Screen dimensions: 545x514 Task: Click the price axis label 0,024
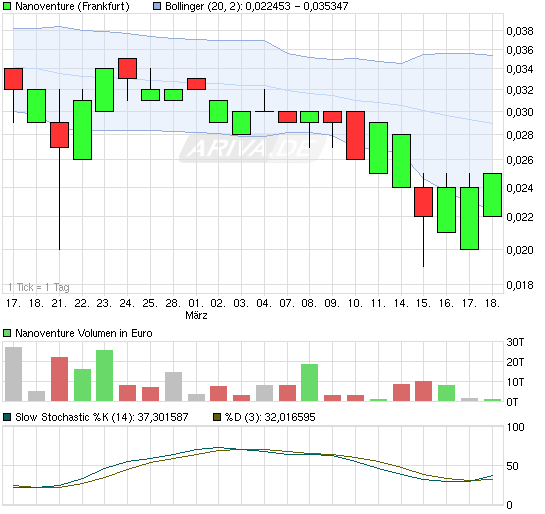pyautogui.click(x=520, y=188)
